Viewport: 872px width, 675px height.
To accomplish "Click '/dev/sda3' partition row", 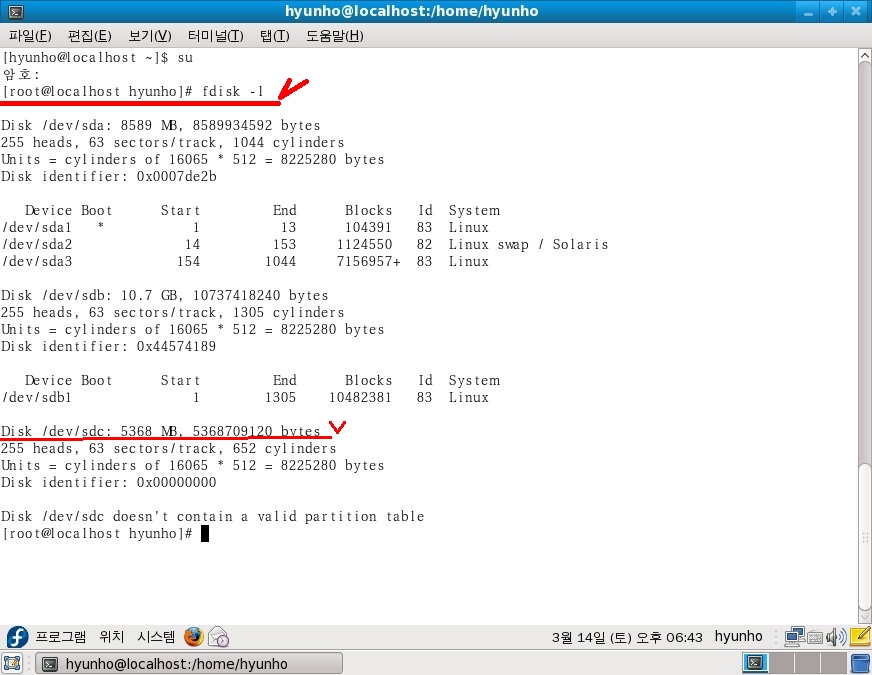I will tap(245, 261).
